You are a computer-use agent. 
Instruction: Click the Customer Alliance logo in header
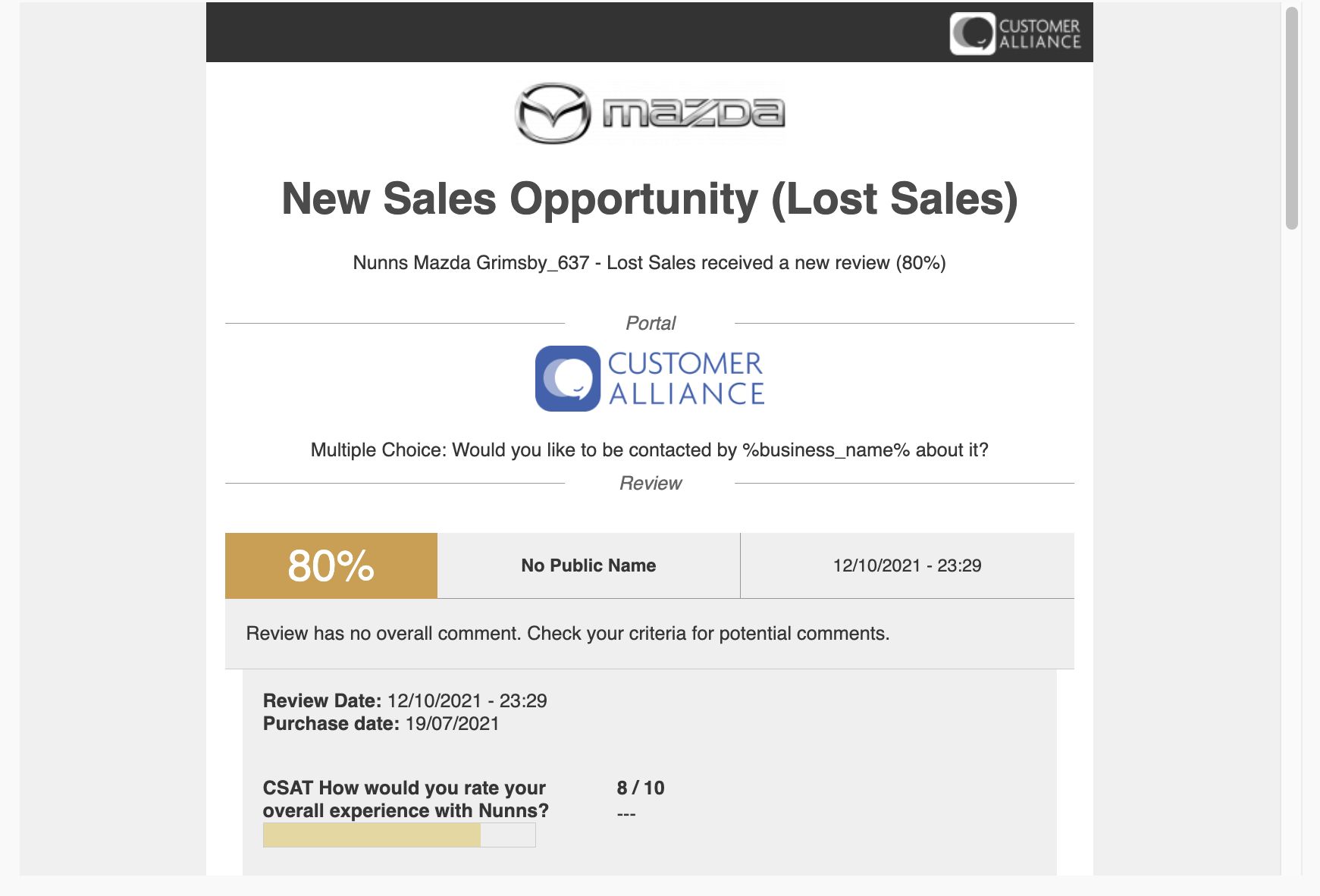[1015, 33]
